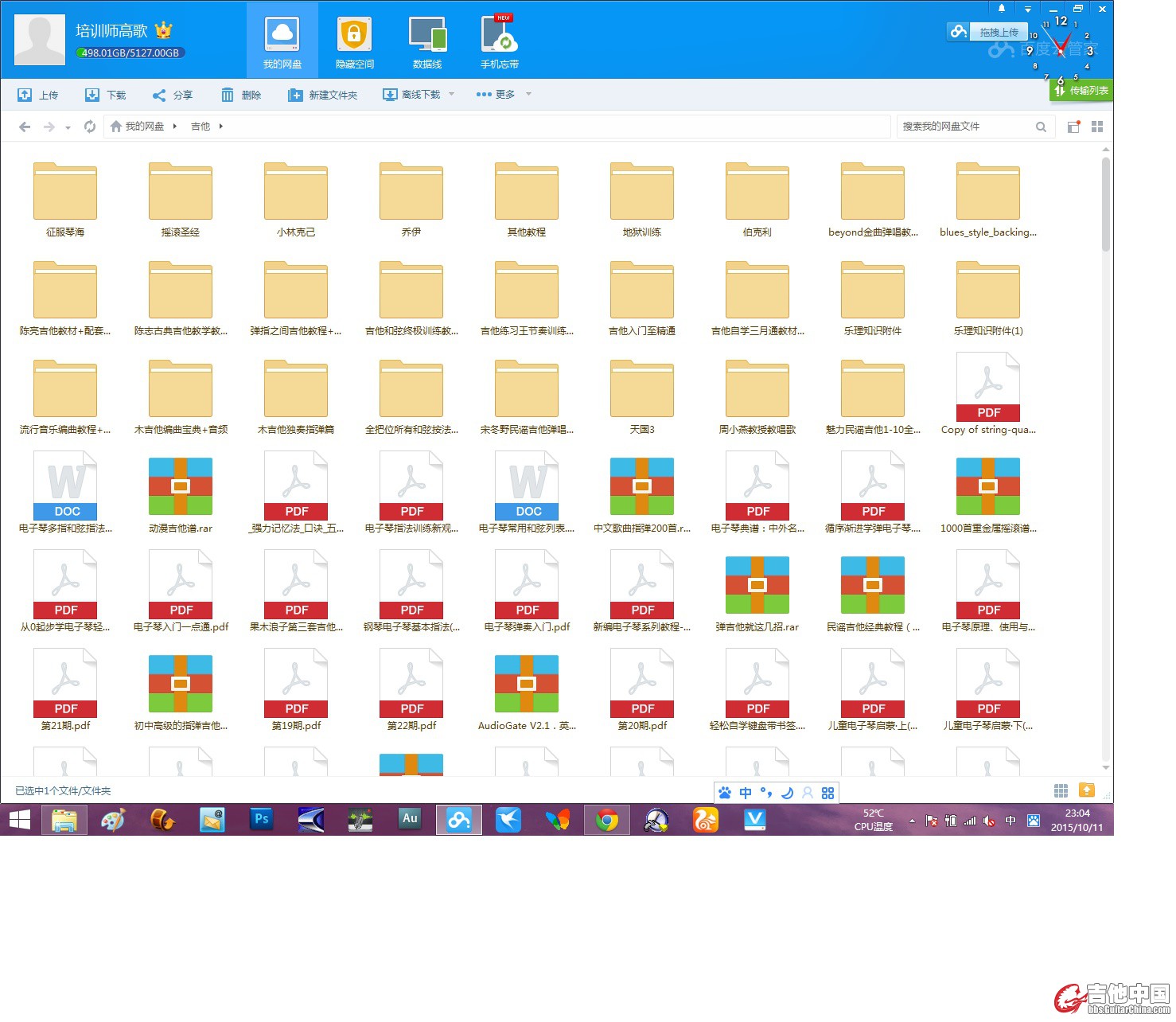Click the vertical scrollbar of file list
Image resolution: width=1176 pixels, height=1022 pixels.
pyautogui.click(x=1106, y=205)
